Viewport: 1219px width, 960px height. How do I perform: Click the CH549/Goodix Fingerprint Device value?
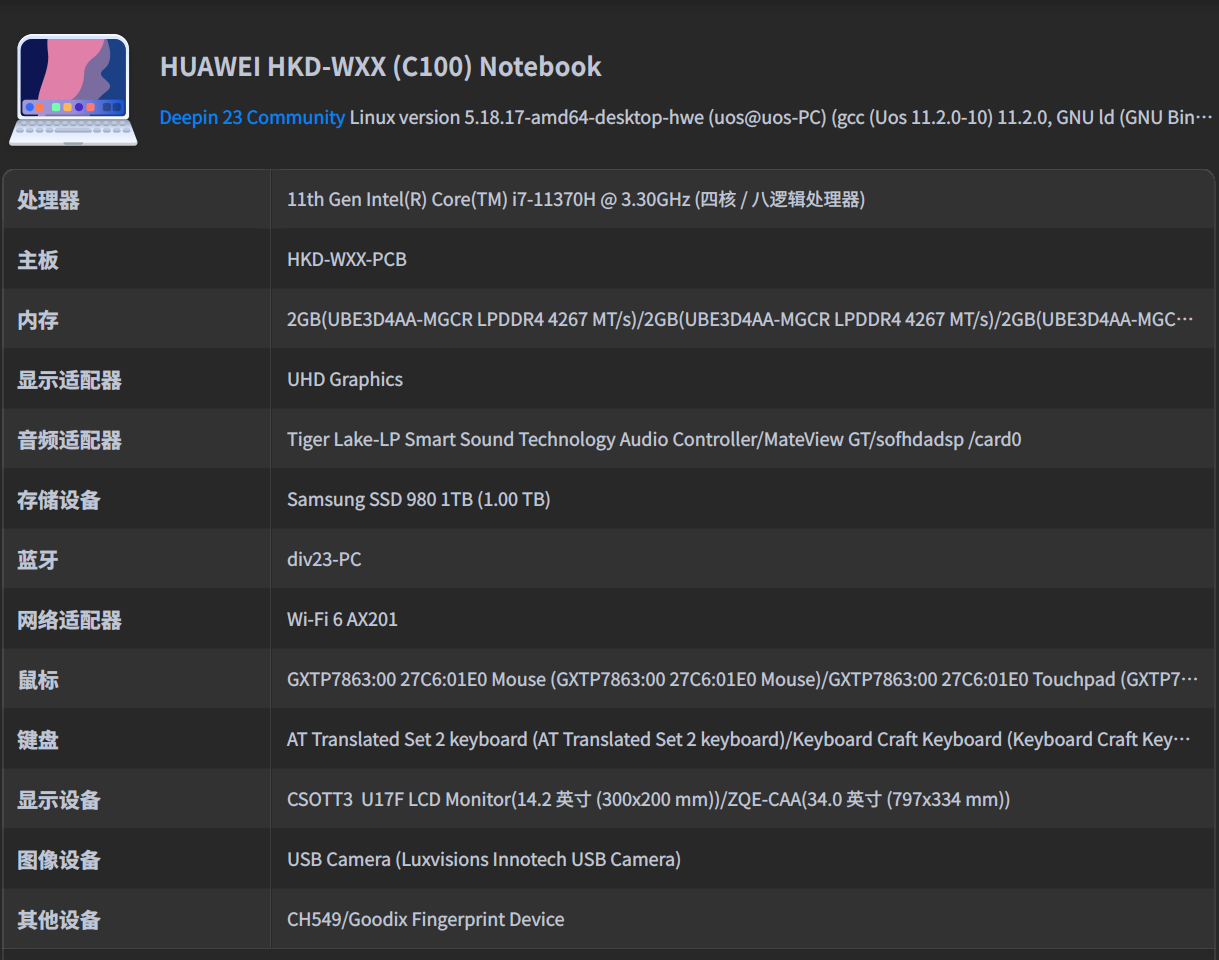[426, 920]
